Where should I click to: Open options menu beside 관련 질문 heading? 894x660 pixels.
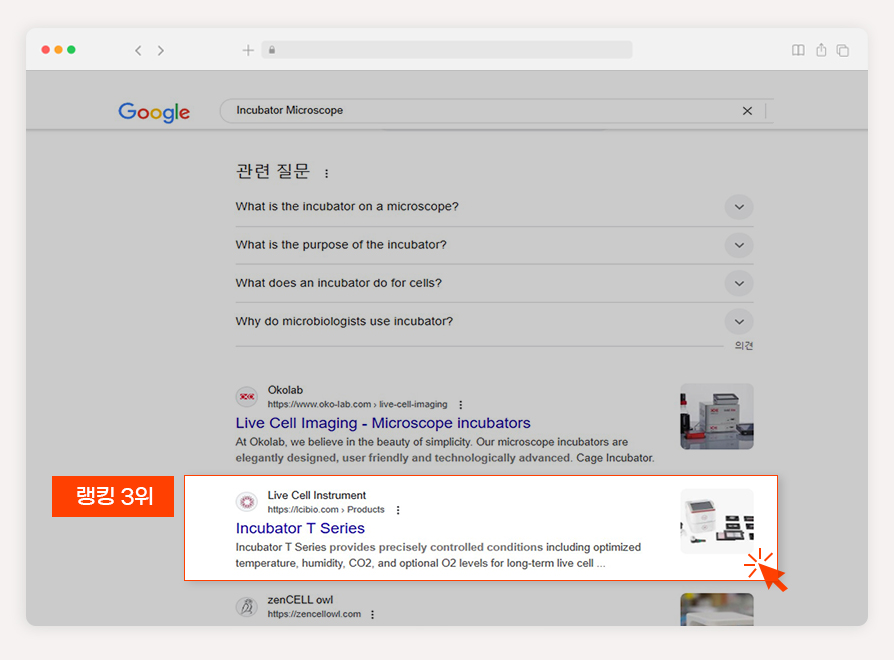click(326, 173)
